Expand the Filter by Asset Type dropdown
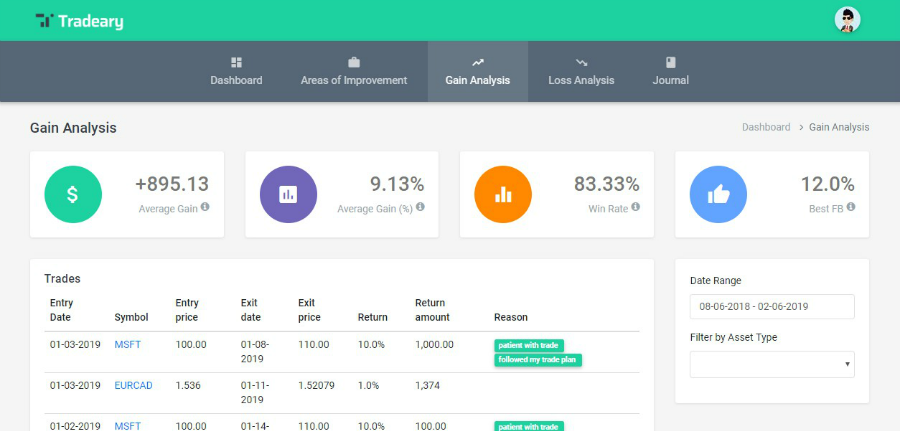 tap(772, 364)
